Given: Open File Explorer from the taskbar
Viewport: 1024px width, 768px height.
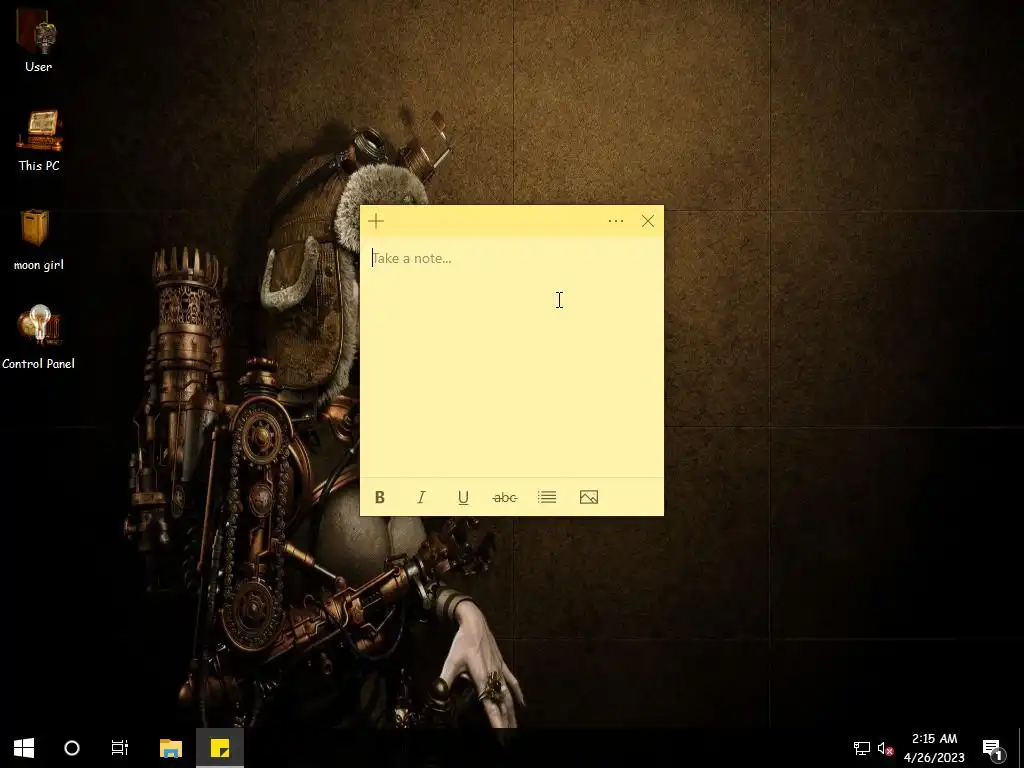Looking at the screenshot, I should click(x=171, y=748).
